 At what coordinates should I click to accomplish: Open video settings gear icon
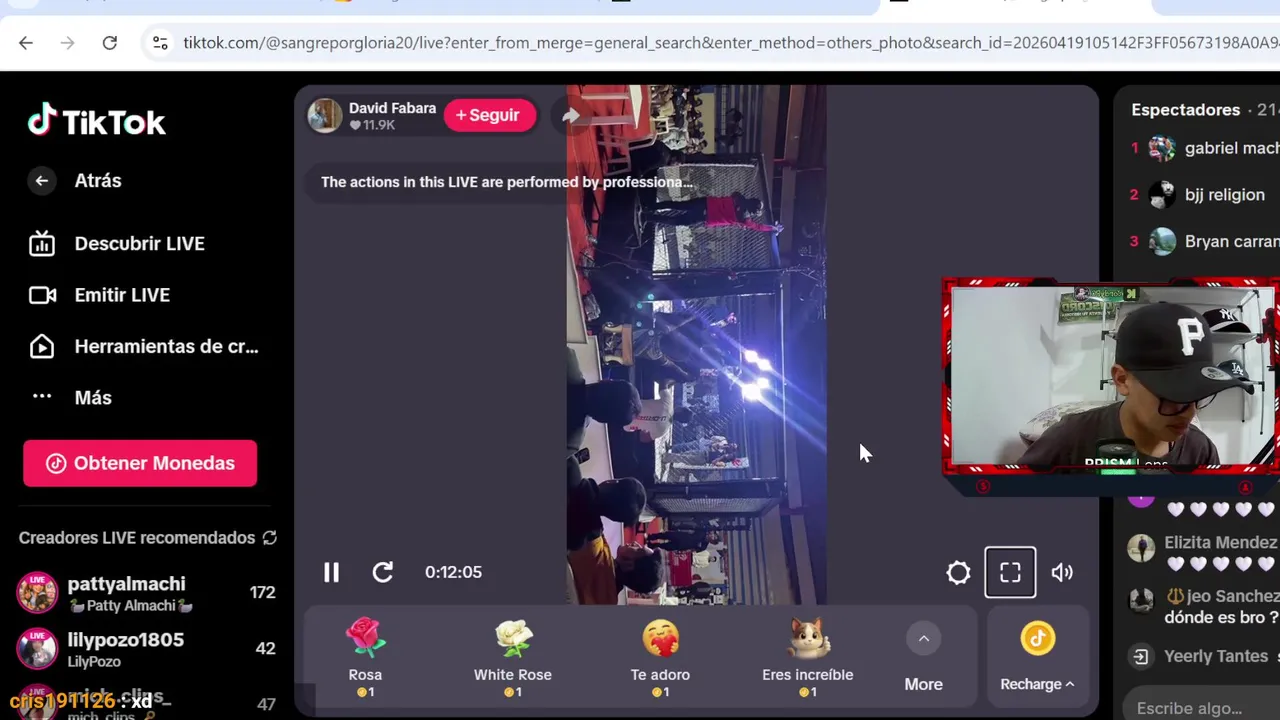click(x=958, y=572)
